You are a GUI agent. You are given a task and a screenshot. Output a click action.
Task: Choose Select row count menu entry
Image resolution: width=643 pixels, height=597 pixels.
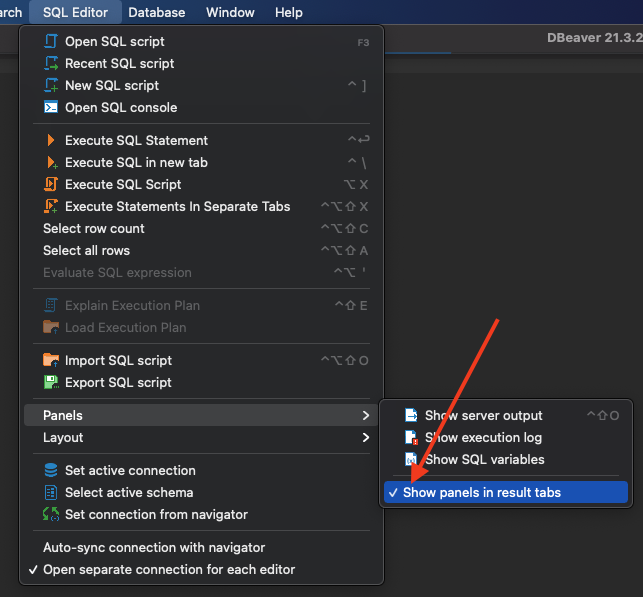[201, 228]
